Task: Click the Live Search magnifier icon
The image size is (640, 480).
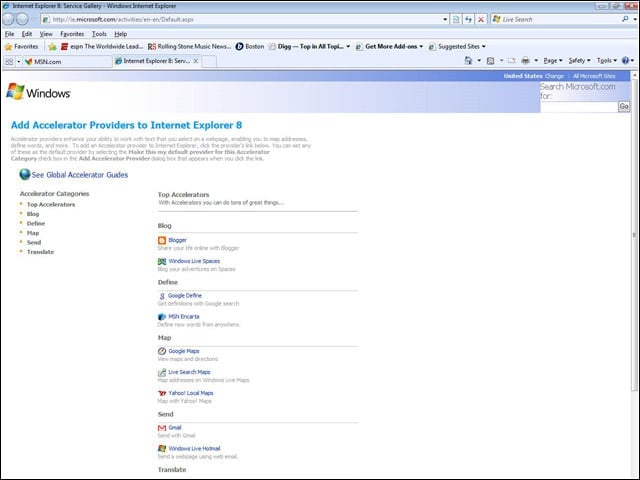Action: pos(625,19)
